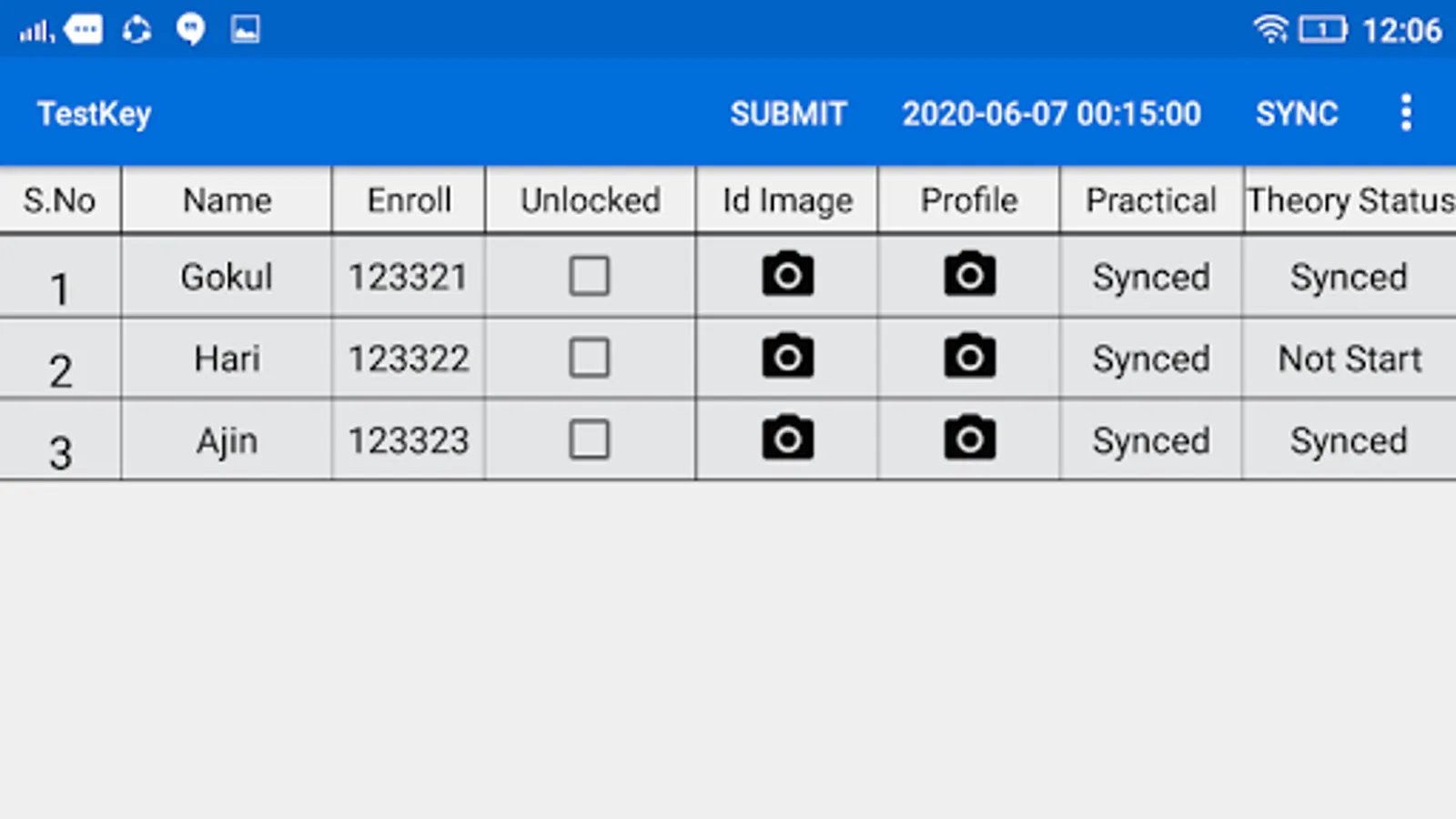
Task: Tap Gokul's Profile camera icon
Action: coord(969,275)
